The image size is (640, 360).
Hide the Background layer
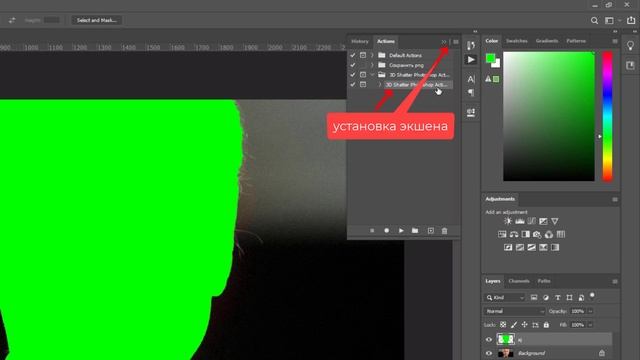point(489,353)
